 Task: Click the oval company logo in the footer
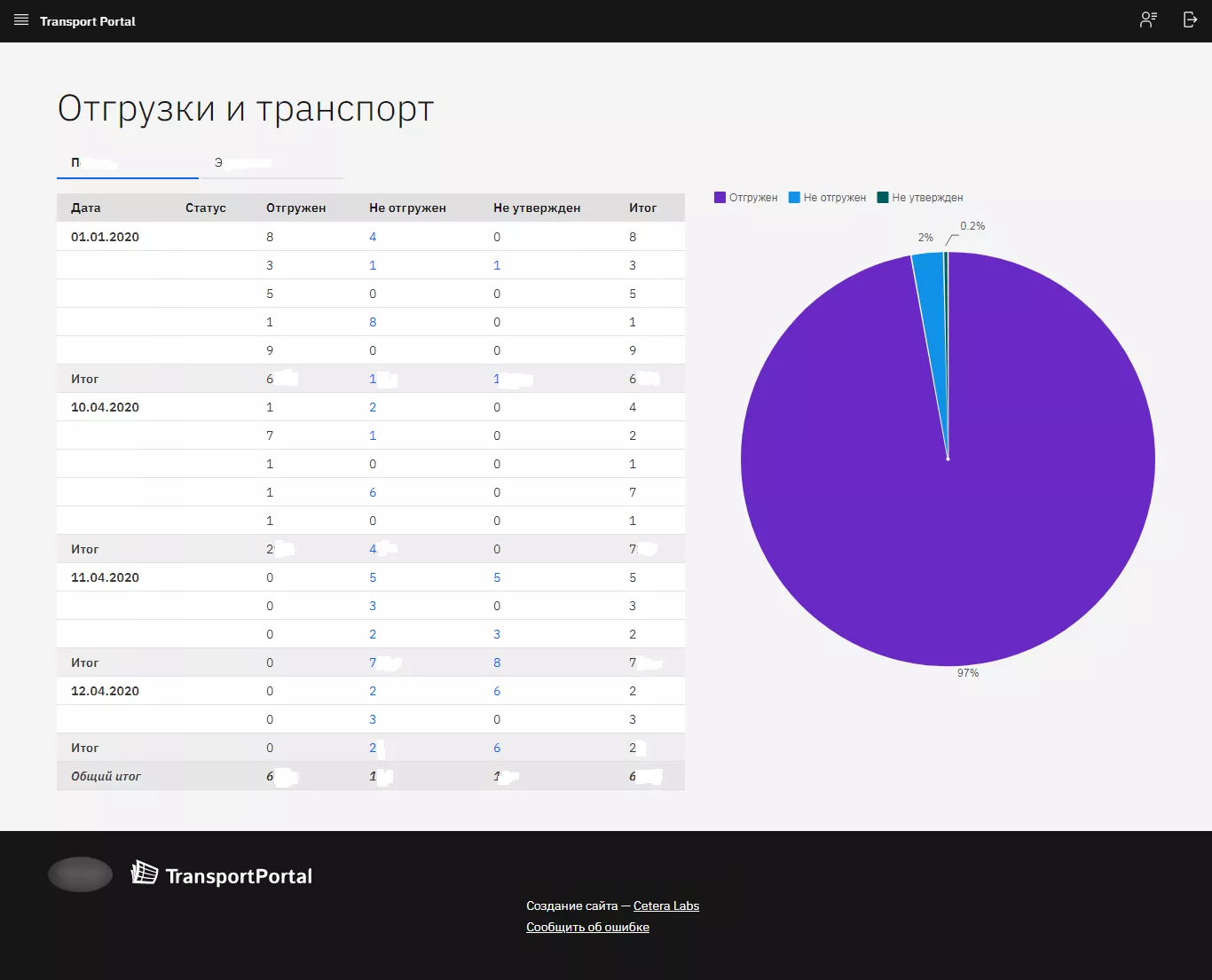tap(80, 874)
